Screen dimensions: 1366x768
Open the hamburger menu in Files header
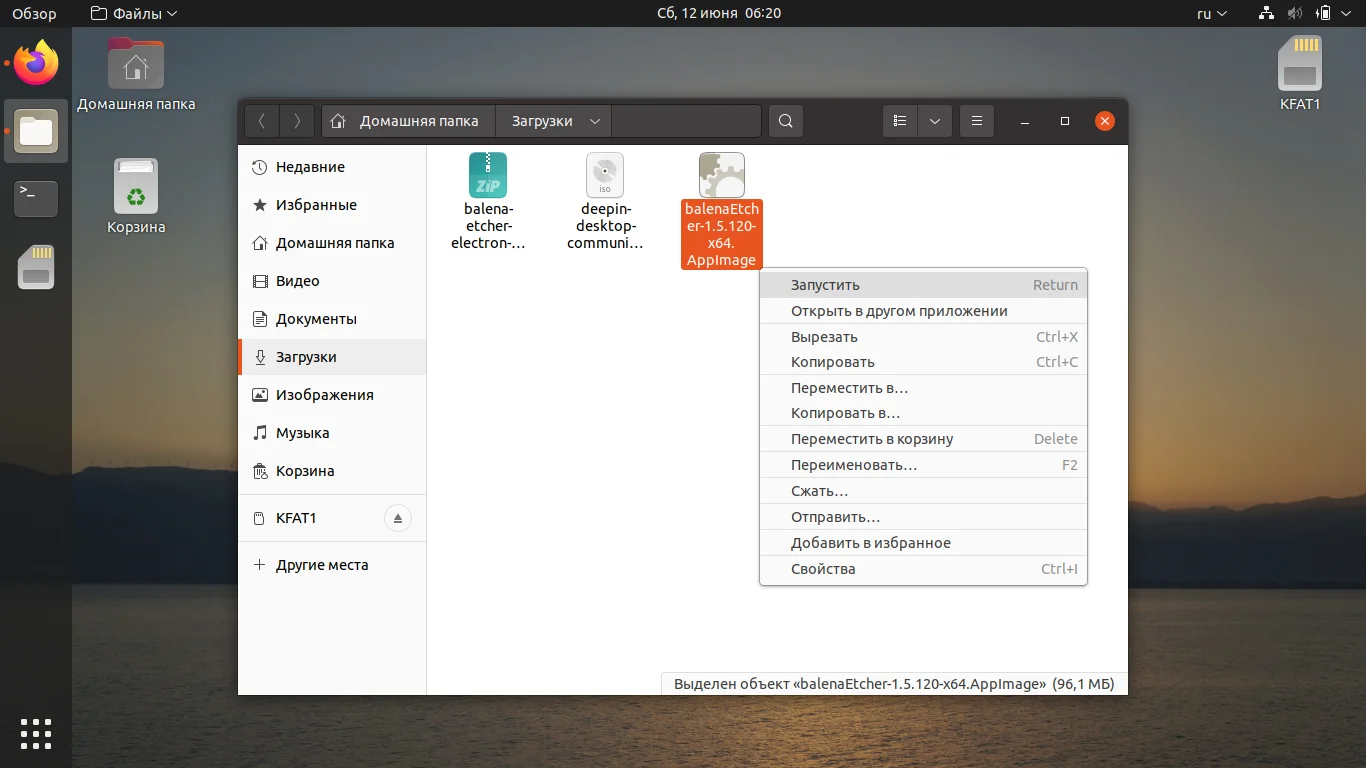coord(977,121)
